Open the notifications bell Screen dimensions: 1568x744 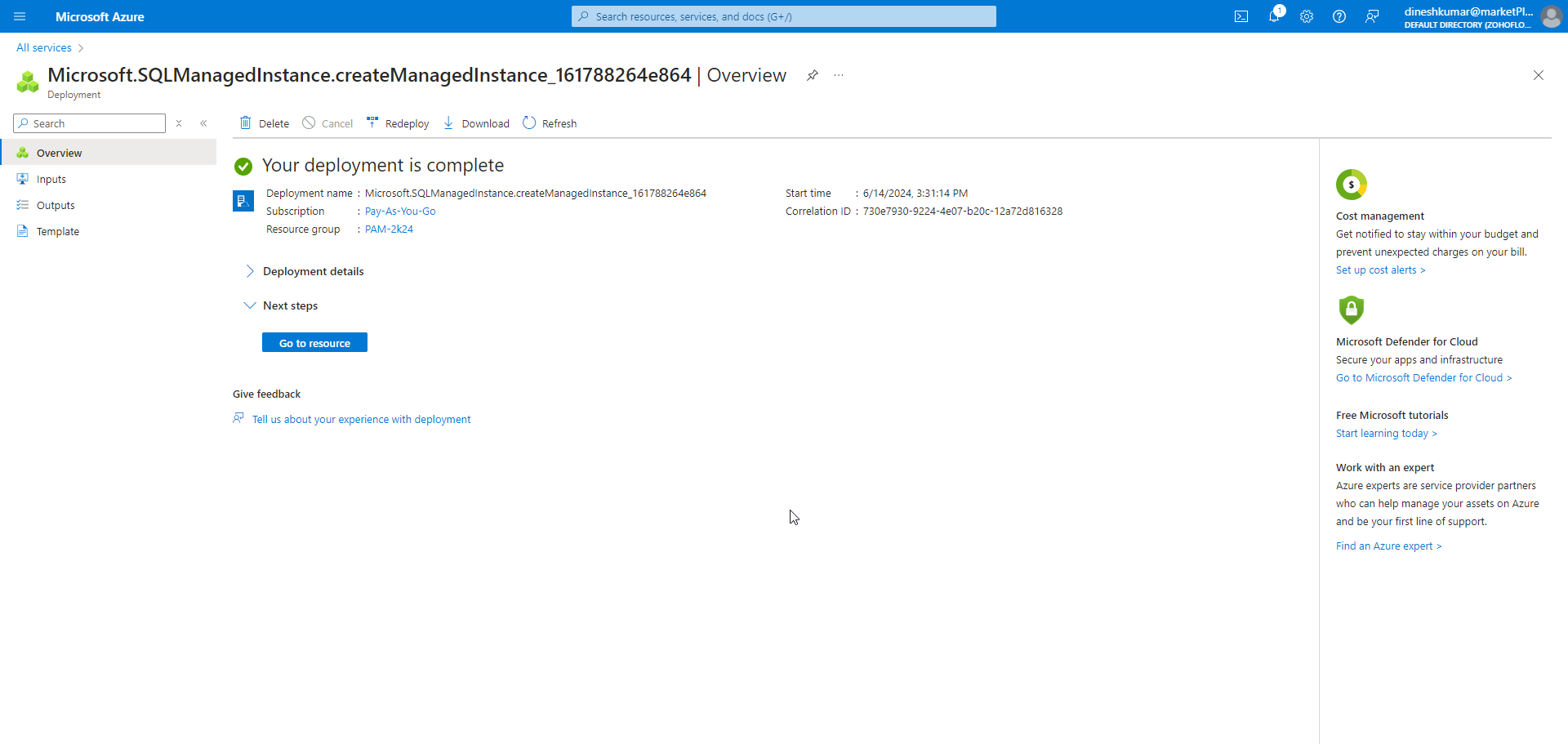click(1274, 16)
